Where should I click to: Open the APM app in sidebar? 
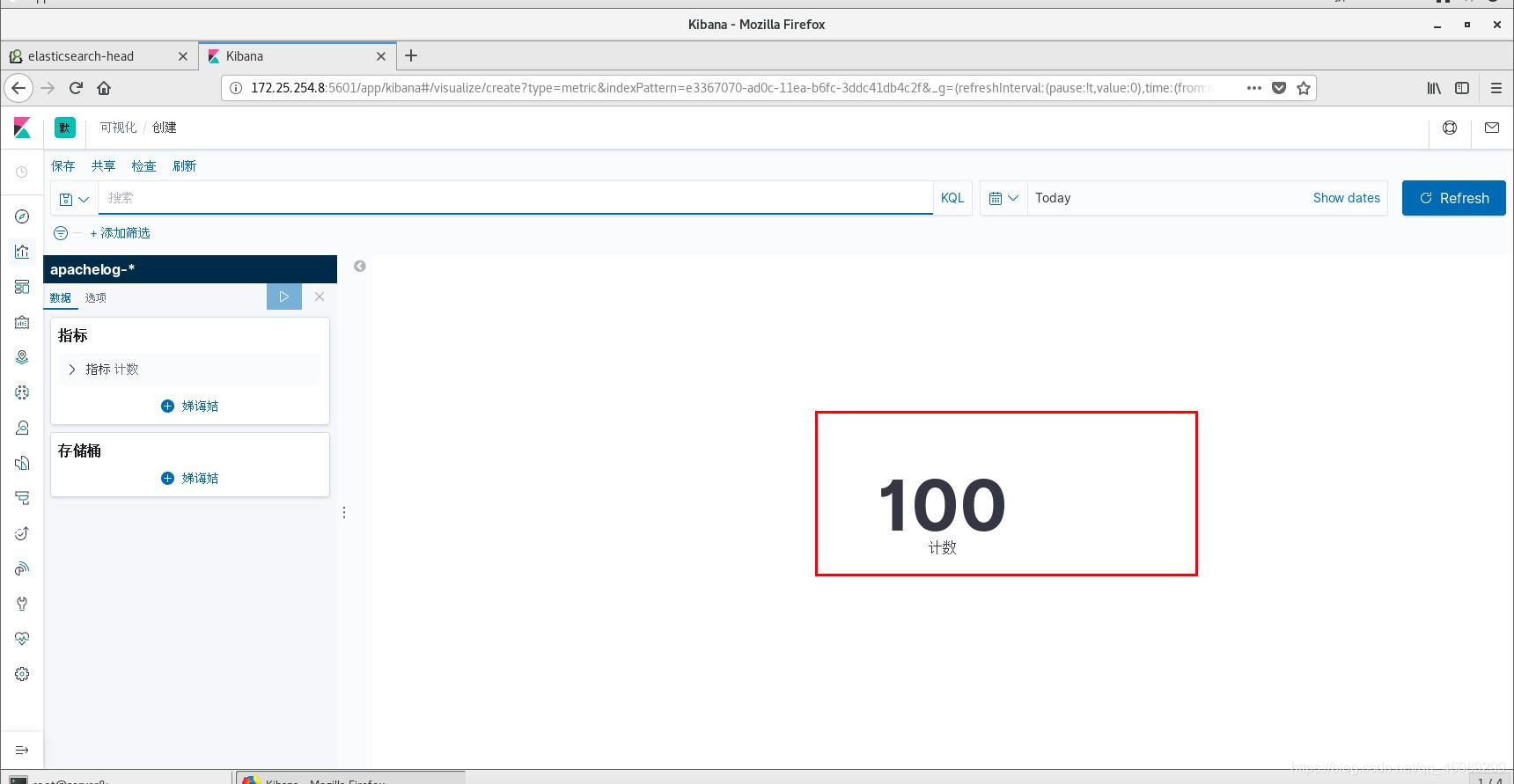[22, 498]
